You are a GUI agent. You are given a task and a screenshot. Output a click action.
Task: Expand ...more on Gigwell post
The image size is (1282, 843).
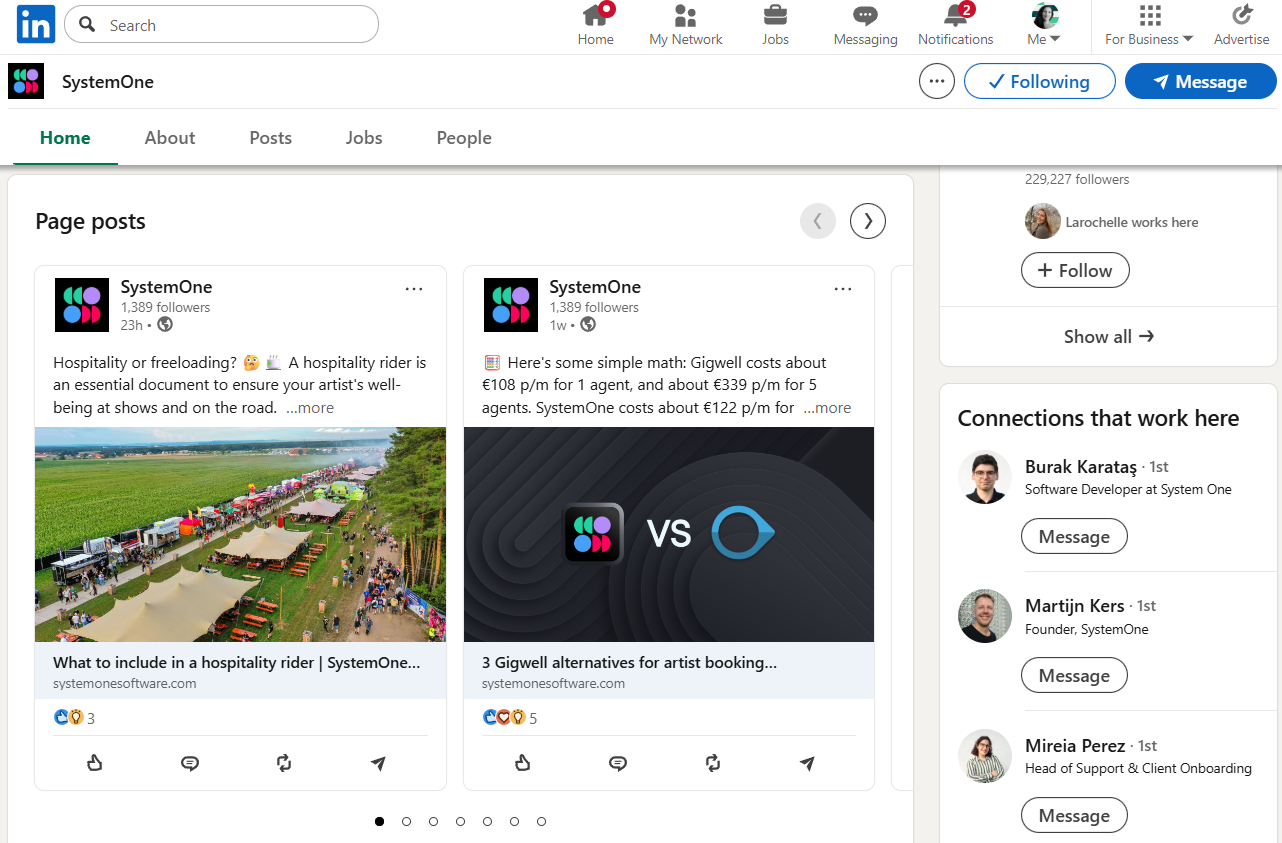point(827,408)
